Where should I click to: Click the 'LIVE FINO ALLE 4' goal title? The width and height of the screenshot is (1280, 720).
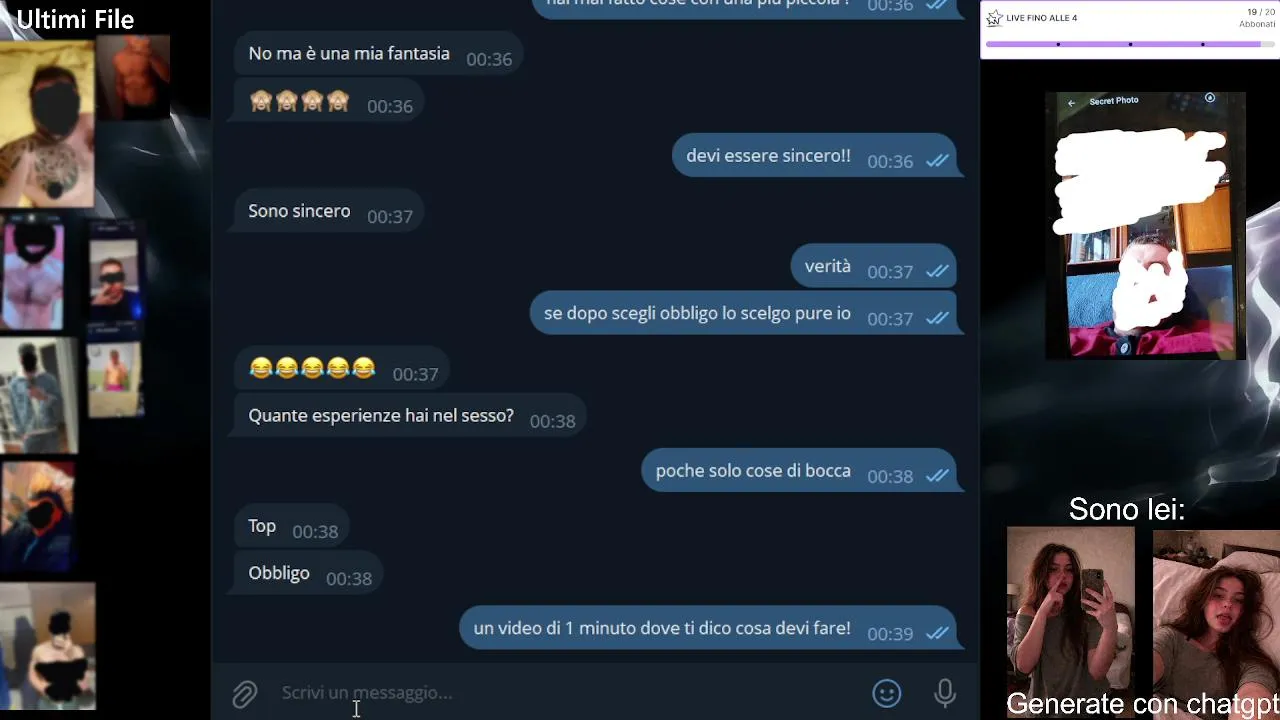click(x=1042, y=18)
